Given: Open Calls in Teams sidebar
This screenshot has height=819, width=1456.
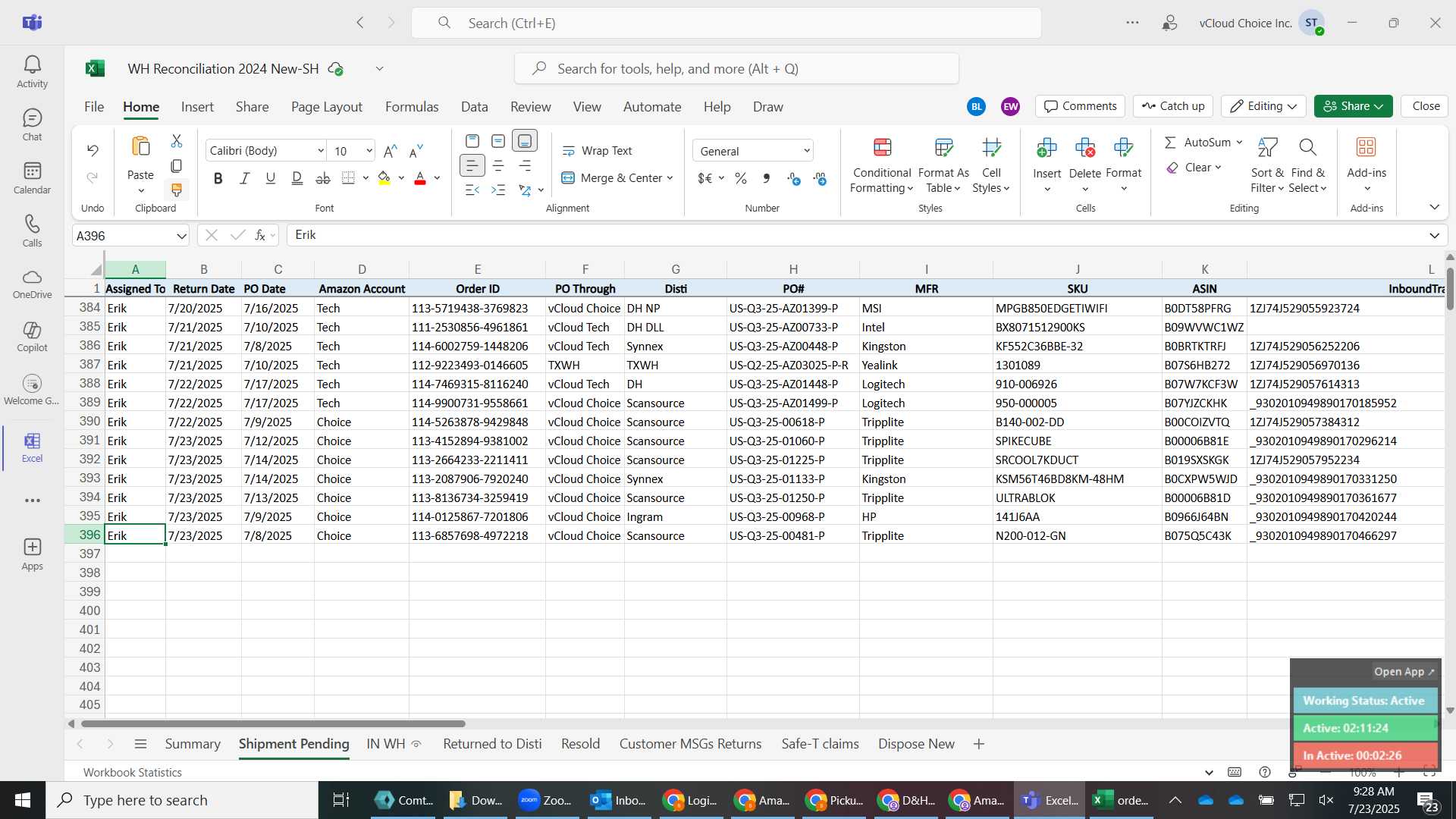Looking at the screenshot, I should [32, 231].
